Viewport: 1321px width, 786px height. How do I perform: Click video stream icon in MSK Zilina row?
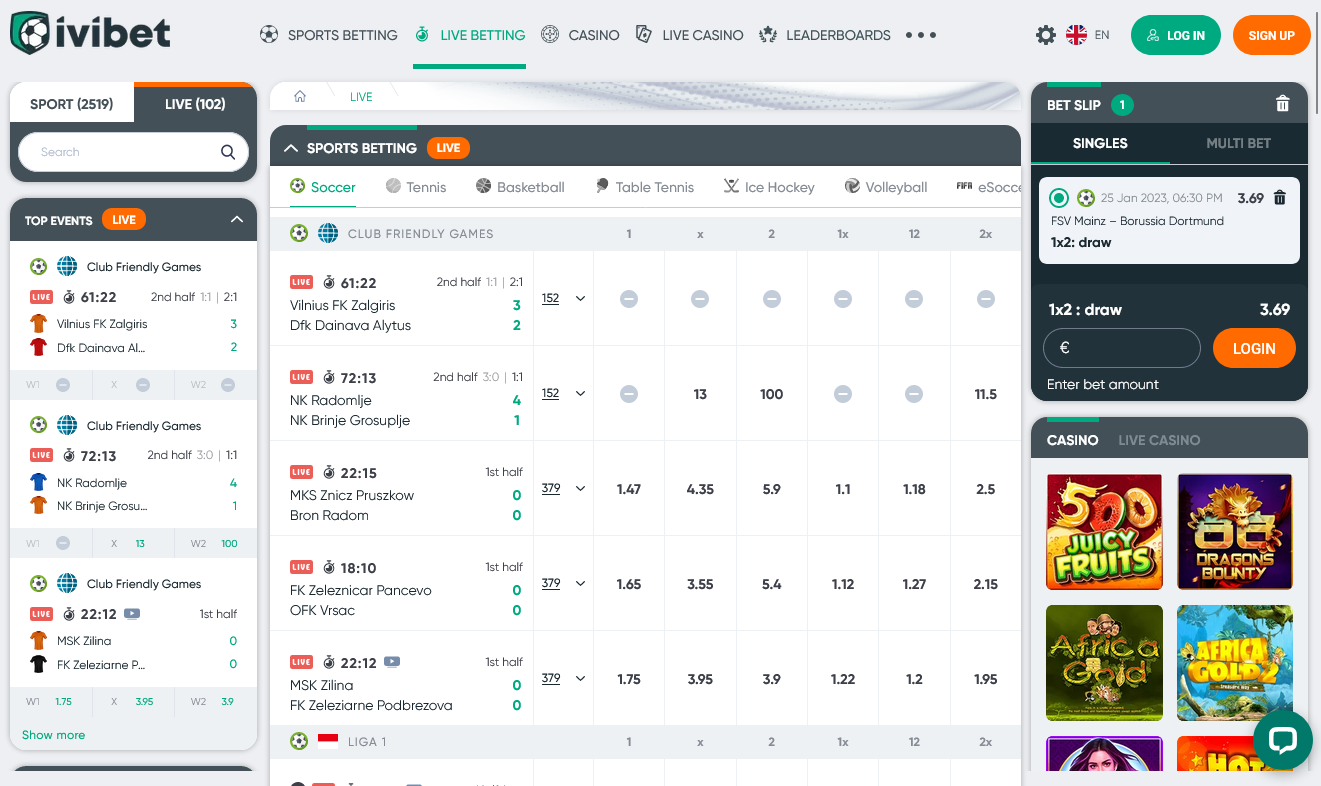click(392, 662)
